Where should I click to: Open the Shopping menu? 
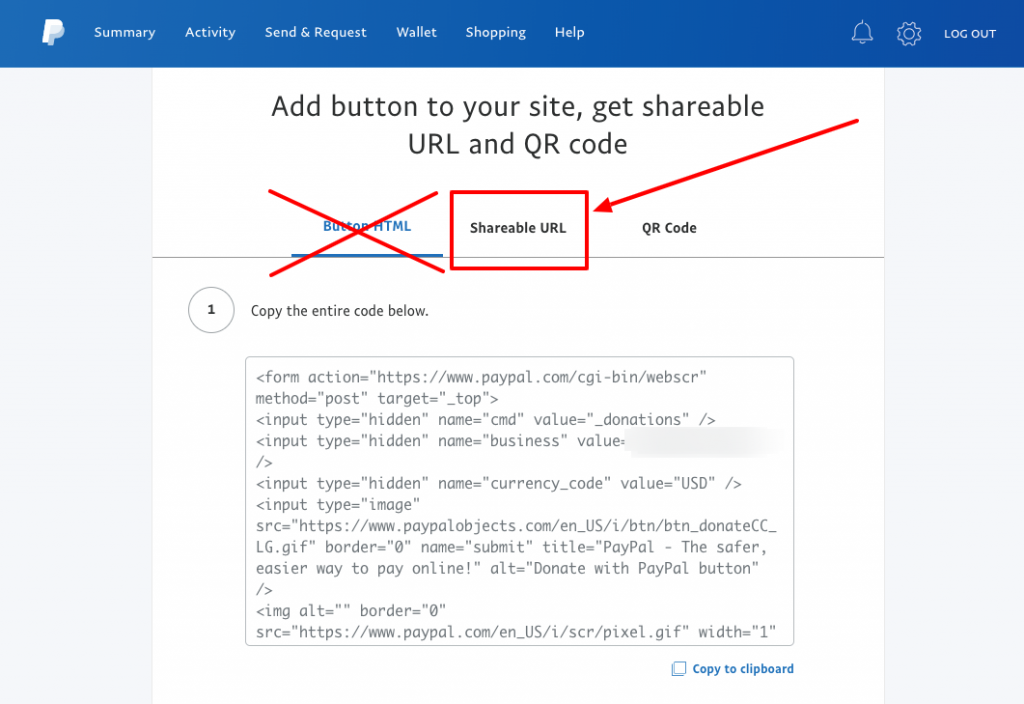click(x=495, y=32)
